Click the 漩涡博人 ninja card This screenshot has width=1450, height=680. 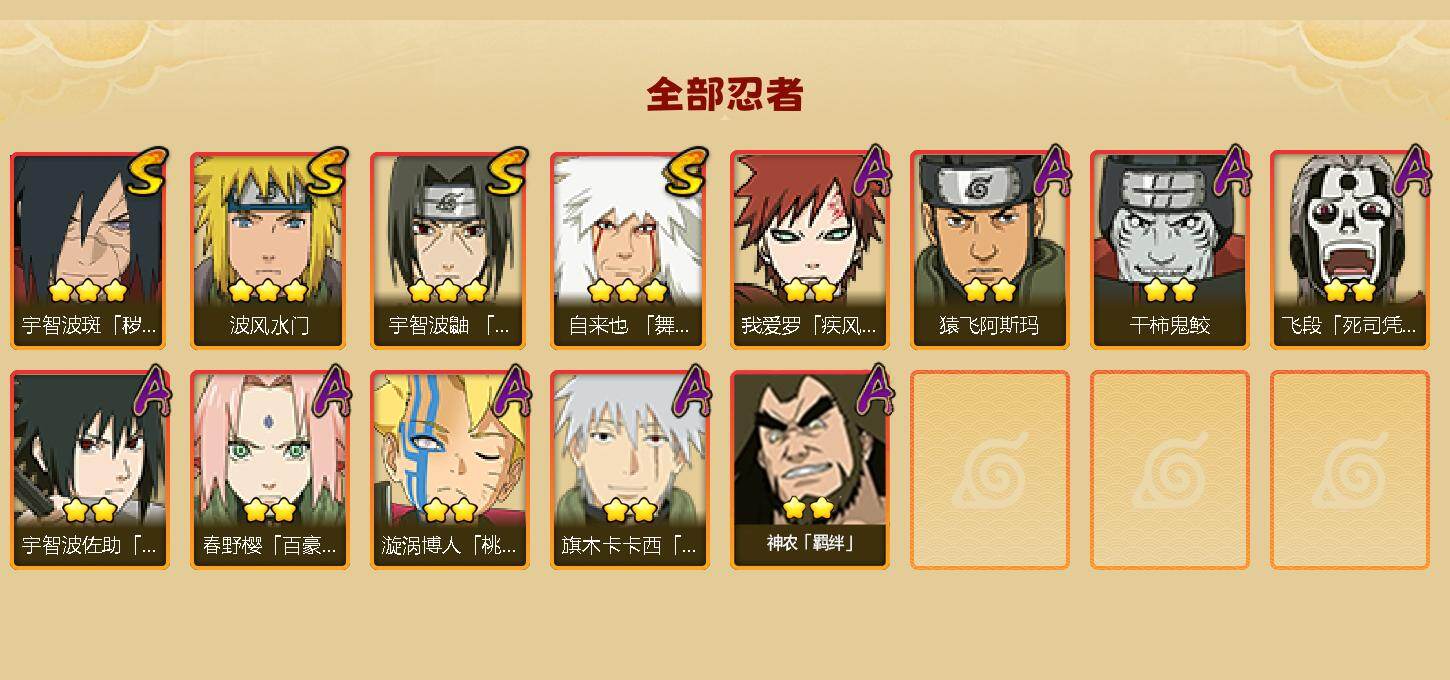click(450, 470)
